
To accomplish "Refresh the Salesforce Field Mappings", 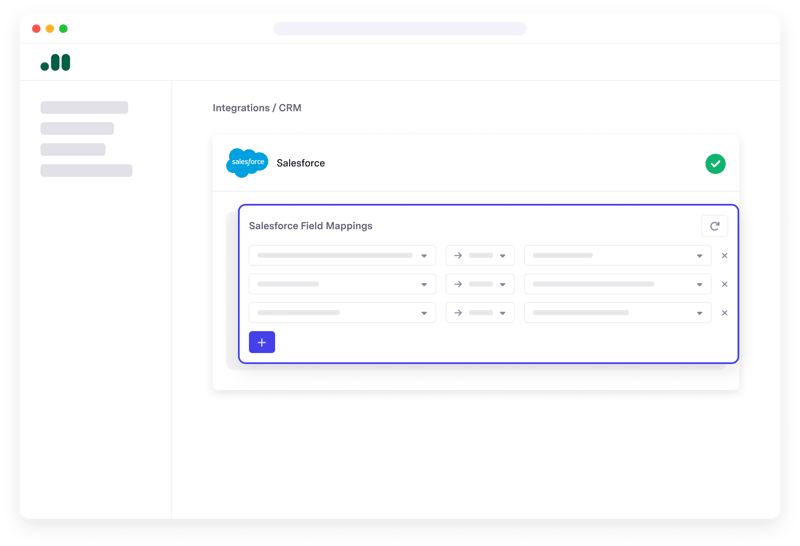I will pyautogui.click(x=714, y=226).
